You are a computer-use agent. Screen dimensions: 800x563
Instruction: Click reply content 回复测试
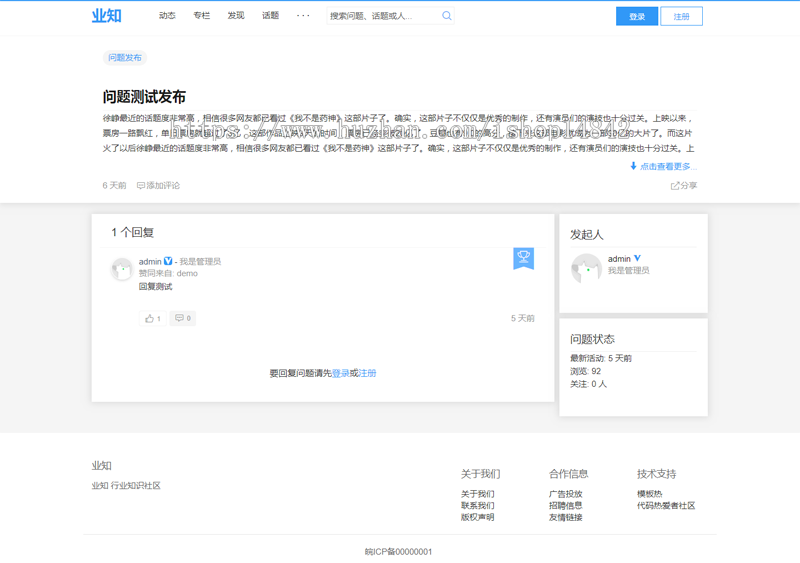pyautogui.click(x=156, y=286)
